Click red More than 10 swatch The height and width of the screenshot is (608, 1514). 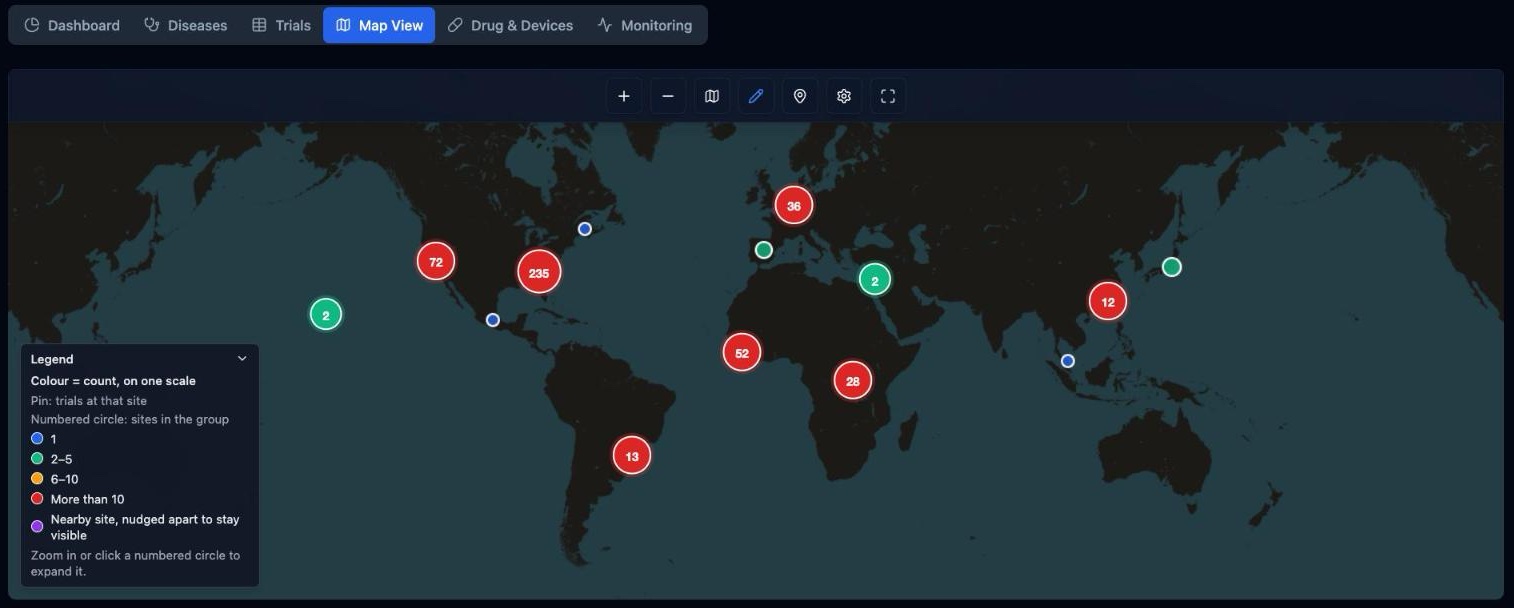pos(37,499)
